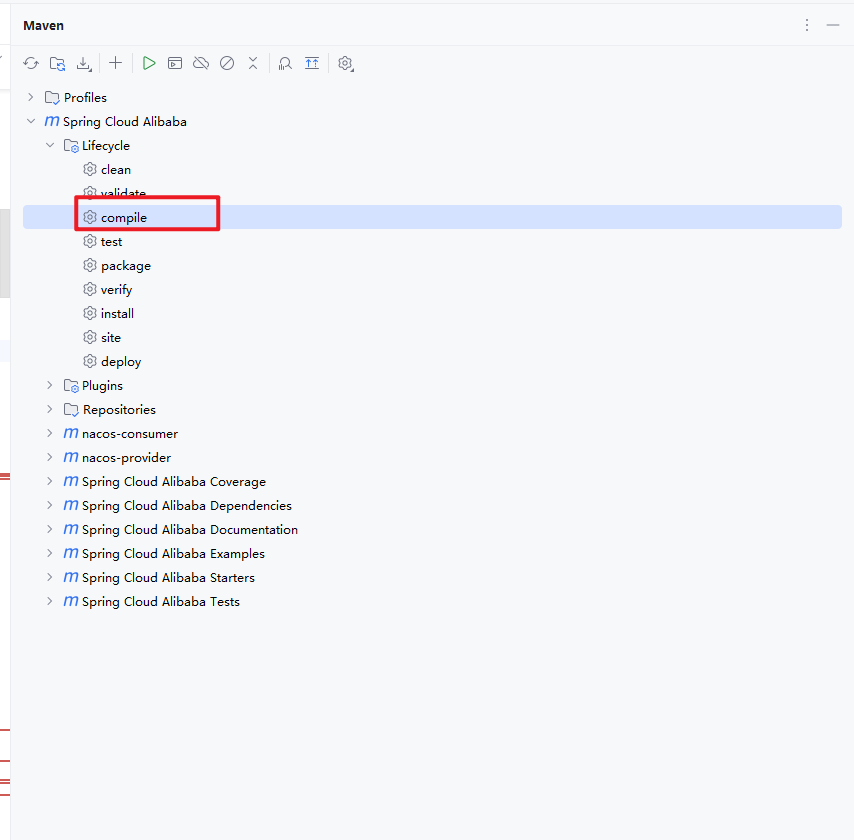The image size is (854, 840).
Task: Expand the Profiles node
Action: [x=31, y=97]
